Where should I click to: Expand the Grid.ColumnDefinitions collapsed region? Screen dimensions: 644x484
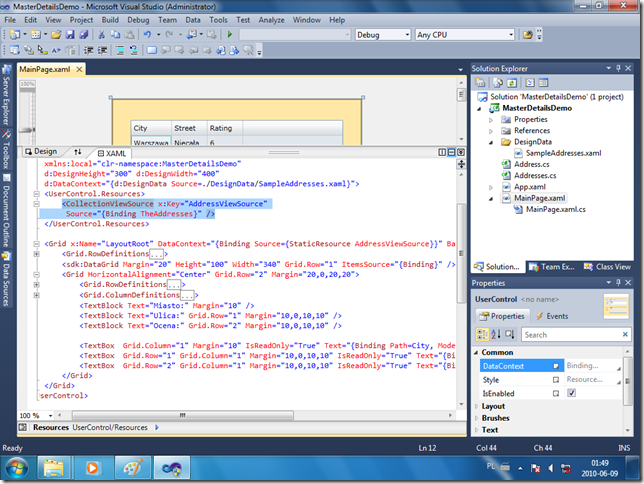click(x=36, y=295)
